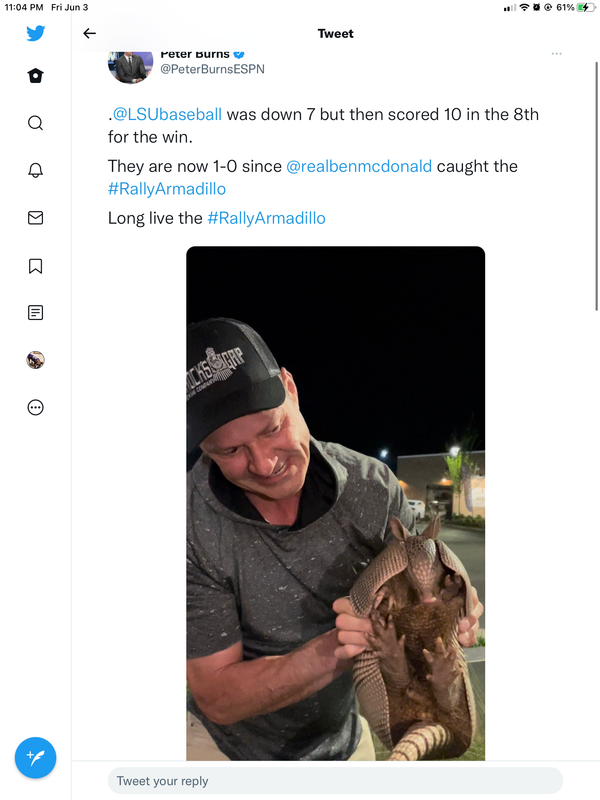Go to the Home timeline
600x800 pixels.
coord(35,76)
